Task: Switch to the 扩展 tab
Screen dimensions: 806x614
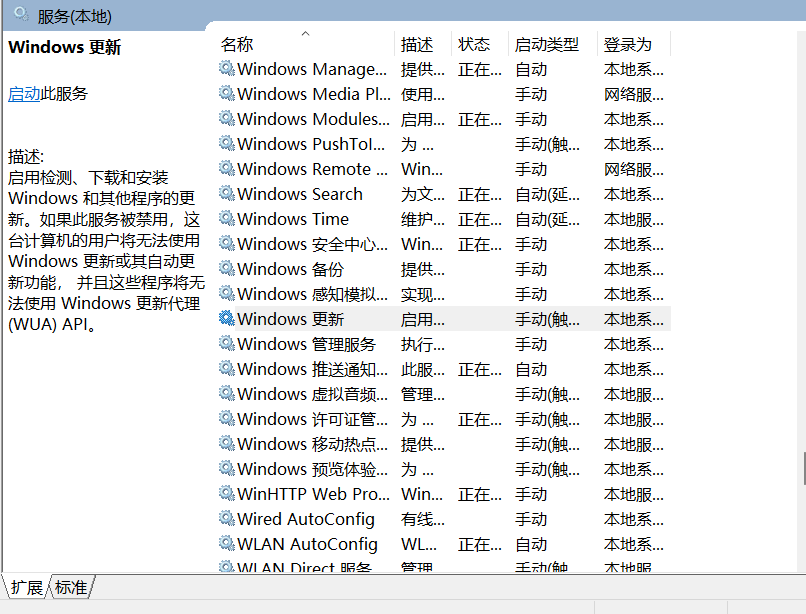Action: click(x=27, y=587)
